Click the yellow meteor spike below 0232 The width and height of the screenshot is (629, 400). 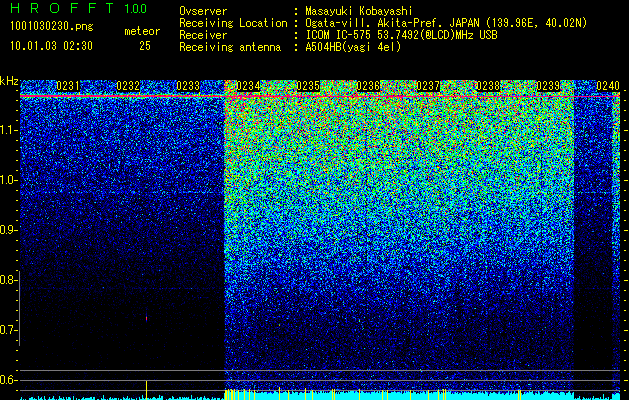pyautogui.click(x=146, y=390)
